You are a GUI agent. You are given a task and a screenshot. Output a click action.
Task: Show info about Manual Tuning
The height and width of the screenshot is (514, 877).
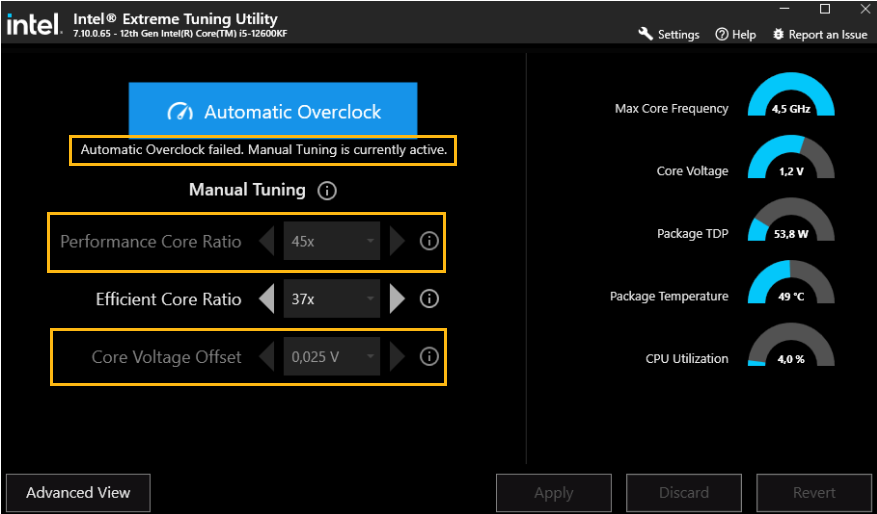pos(327,191)
